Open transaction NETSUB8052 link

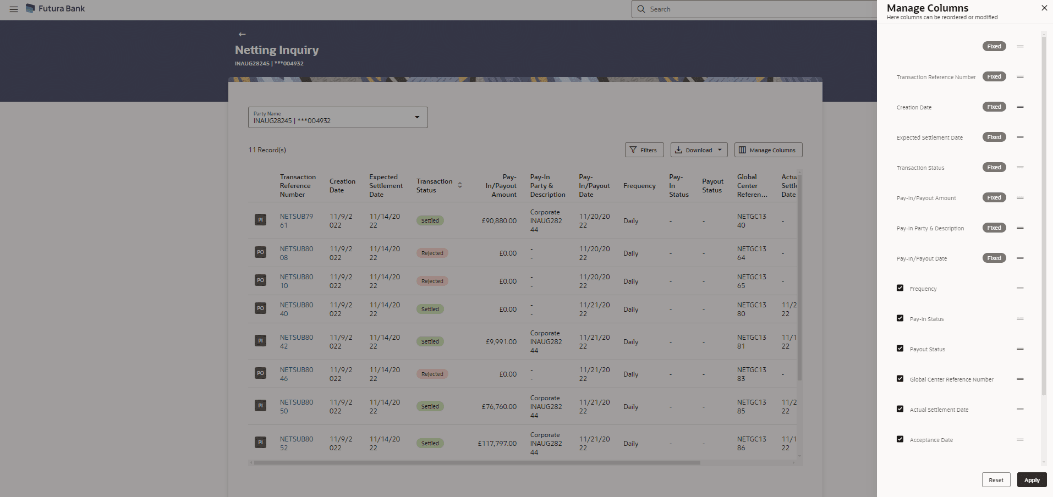click(x=296, y=443)
